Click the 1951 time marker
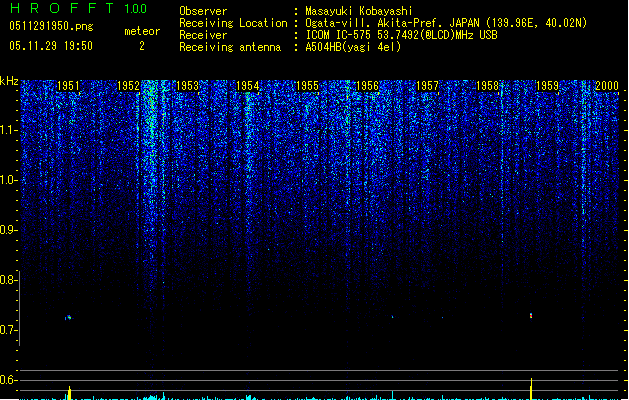This screenshot has height=400, width=629. [x=68, y=86]
